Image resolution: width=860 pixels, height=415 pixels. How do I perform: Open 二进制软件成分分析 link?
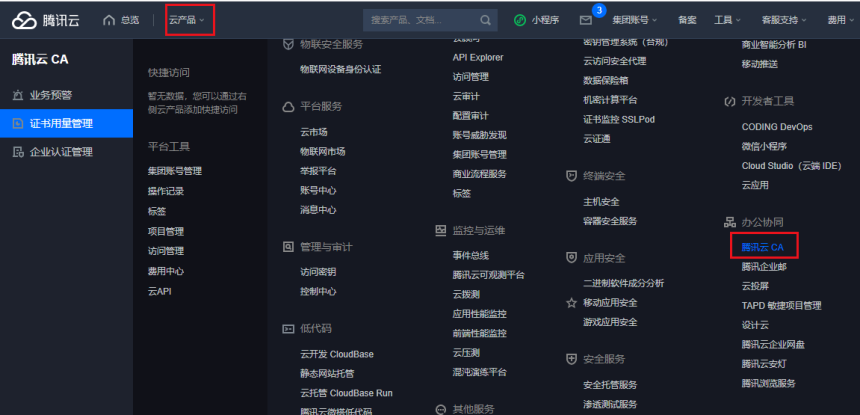624,283
